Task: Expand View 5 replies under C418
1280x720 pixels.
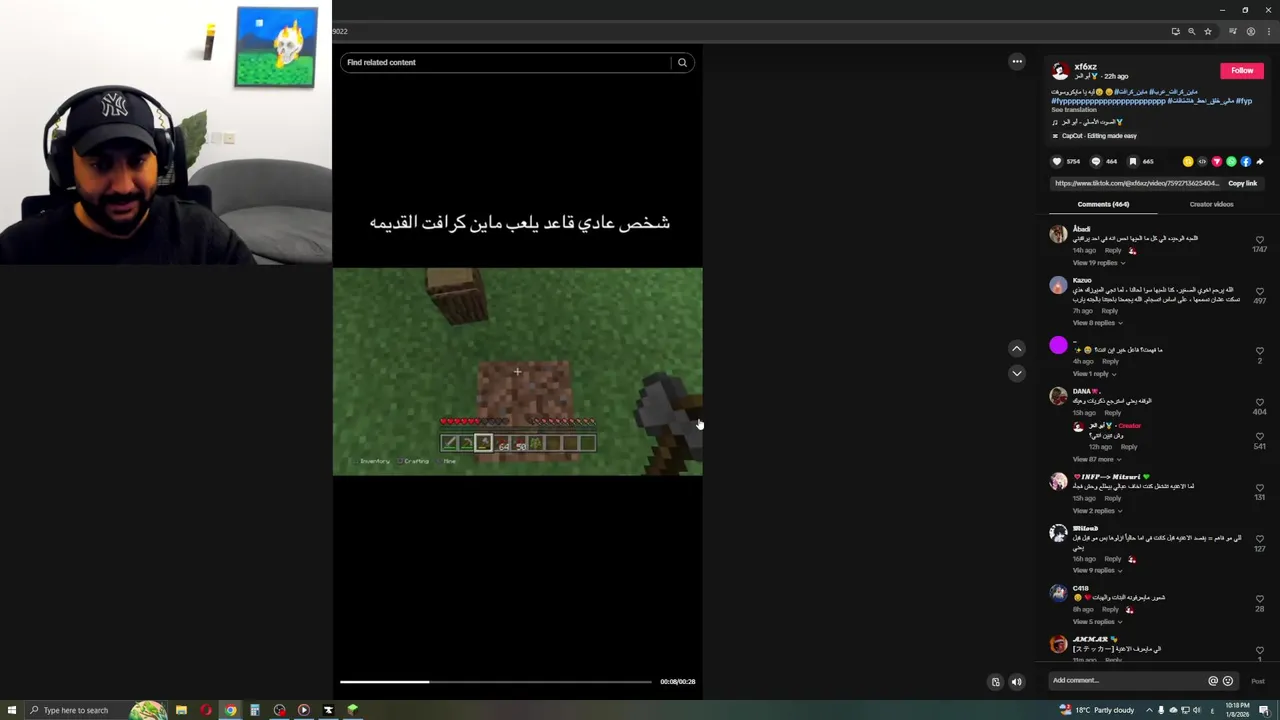Action: pos(1097,622)
